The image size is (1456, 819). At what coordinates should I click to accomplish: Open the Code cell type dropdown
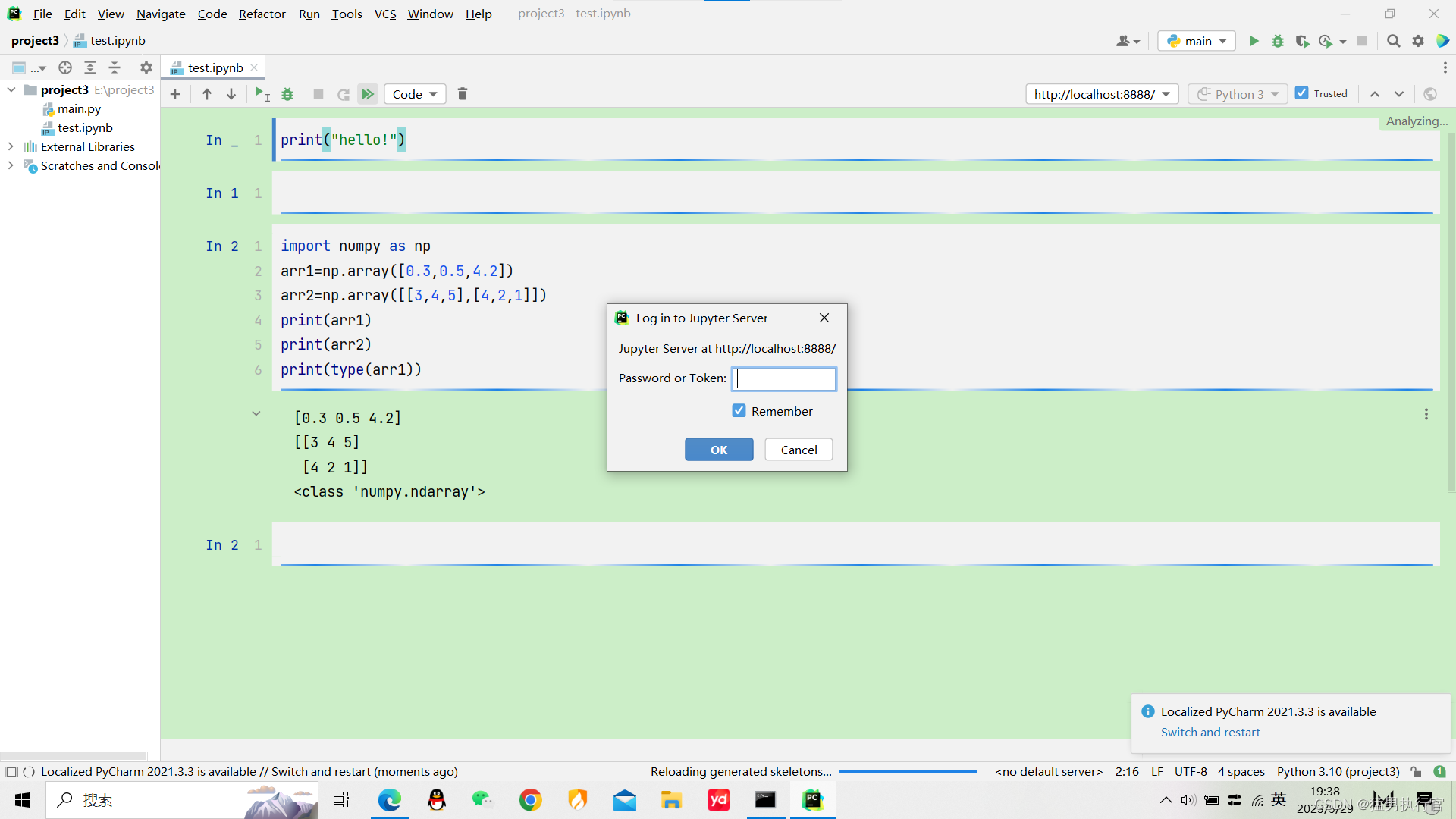[415, 94]
